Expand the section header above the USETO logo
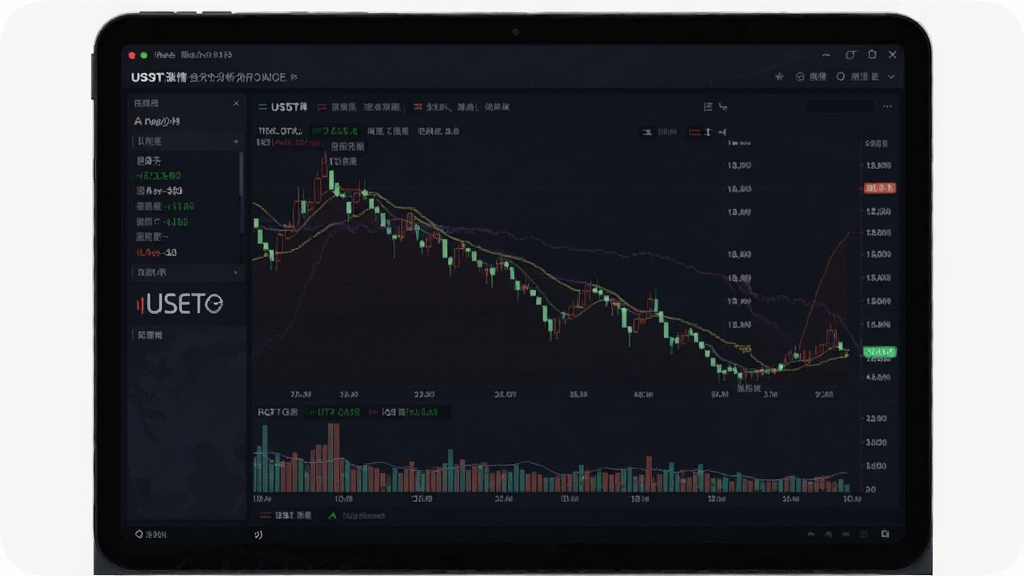 (187, 272)
